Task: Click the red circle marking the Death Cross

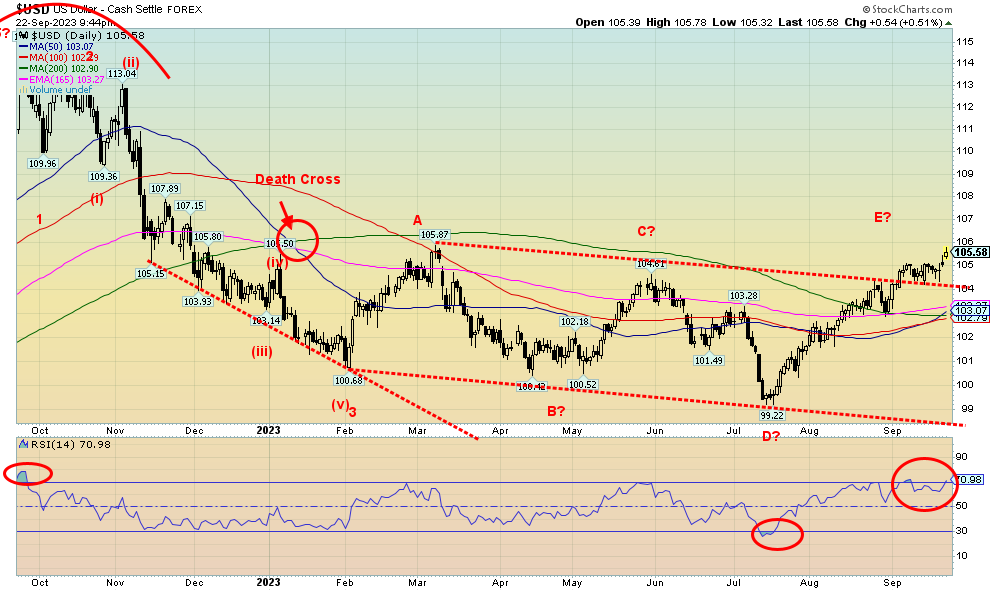Action: click(x=297, y=241)
